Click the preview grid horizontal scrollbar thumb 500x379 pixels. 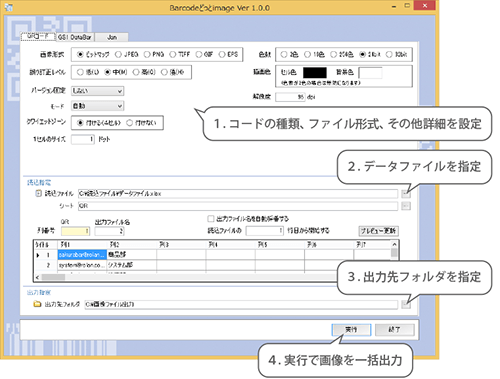(53, 277)
